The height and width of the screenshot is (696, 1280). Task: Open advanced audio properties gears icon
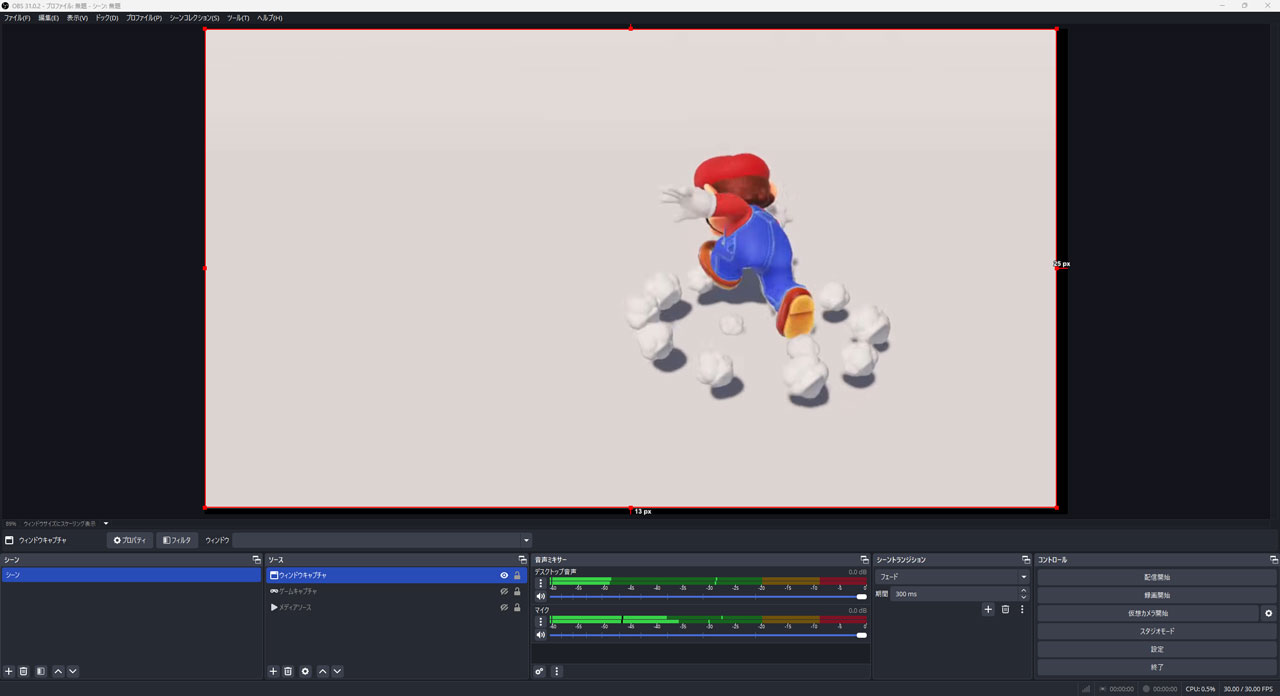click(539, 671)
